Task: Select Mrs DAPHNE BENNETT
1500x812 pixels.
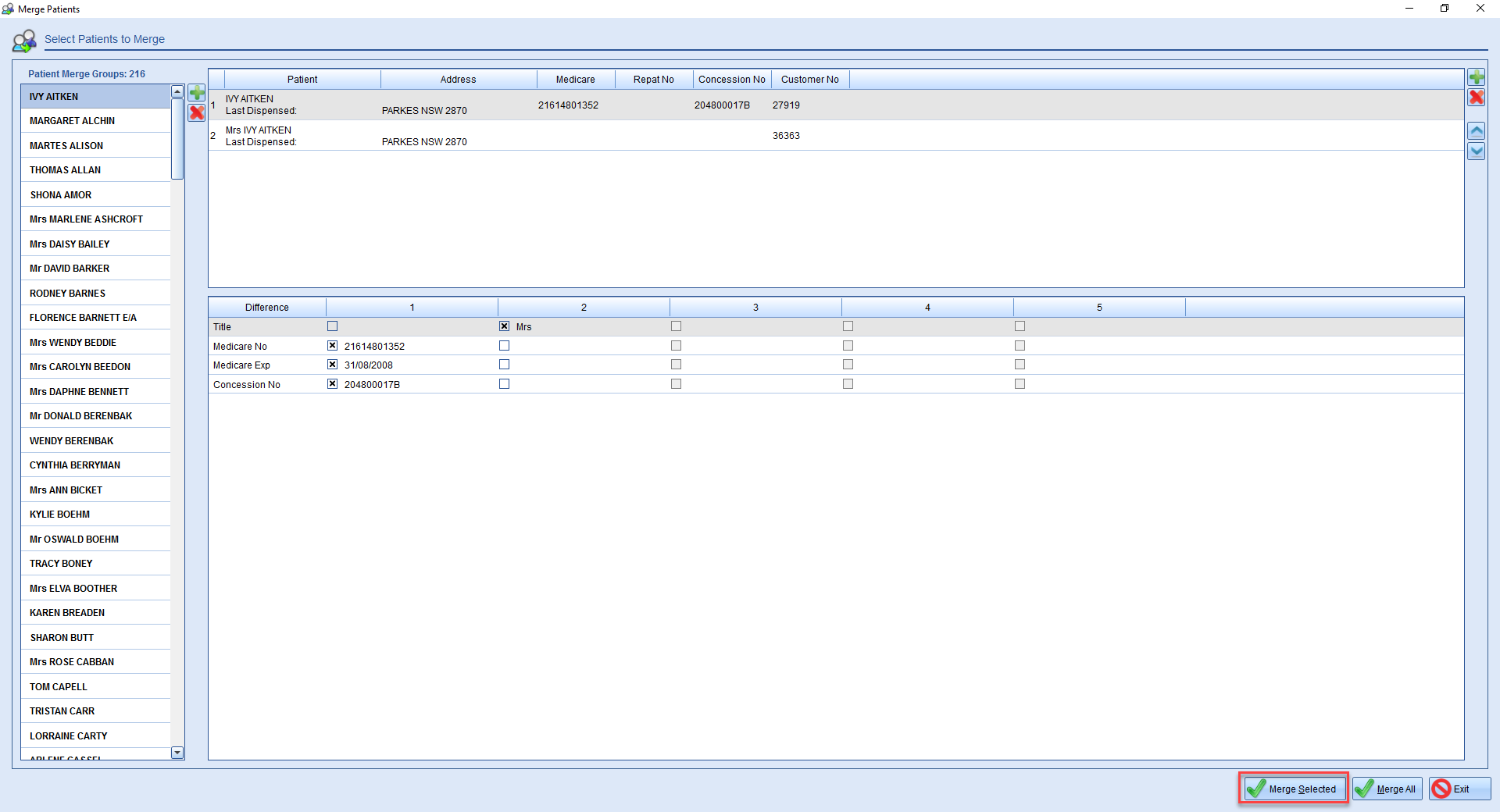Action: click(95, 392)
